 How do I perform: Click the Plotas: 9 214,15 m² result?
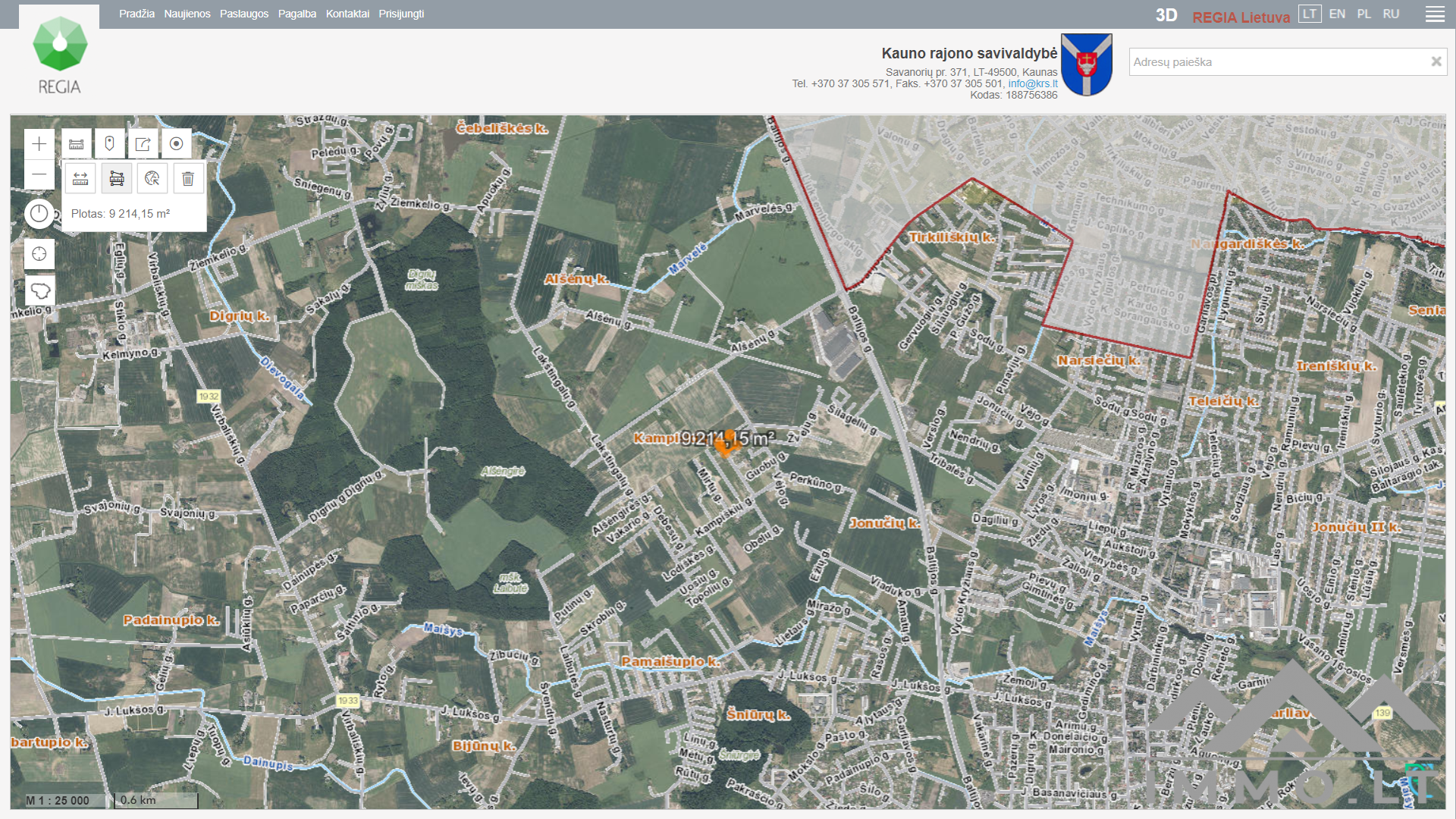coord(121,214)
